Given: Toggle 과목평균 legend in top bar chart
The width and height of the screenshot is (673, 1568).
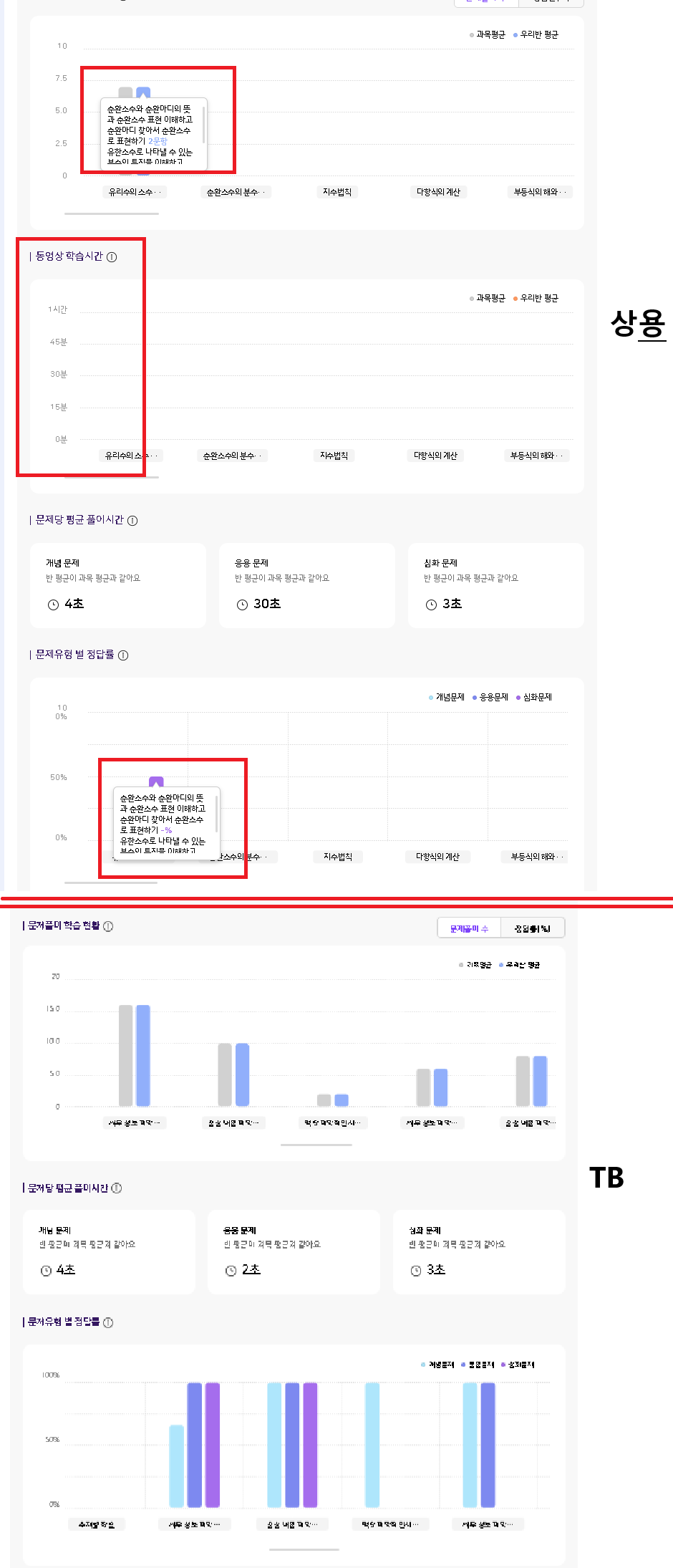Looking at the screenshot, I should [x=488, y=34].
